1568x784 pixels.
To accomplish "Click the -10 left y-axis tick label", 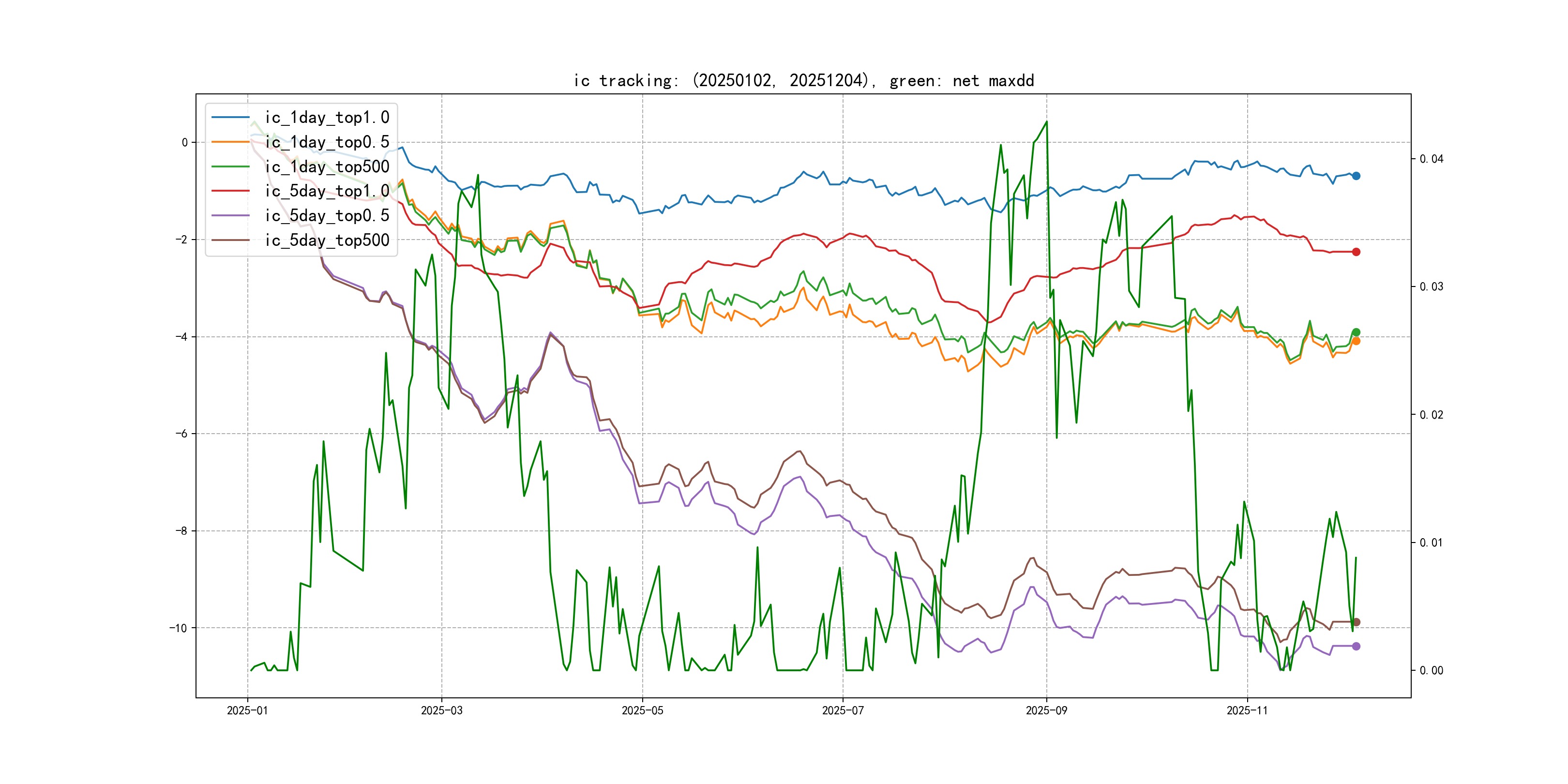I will [x=179, y=628].
